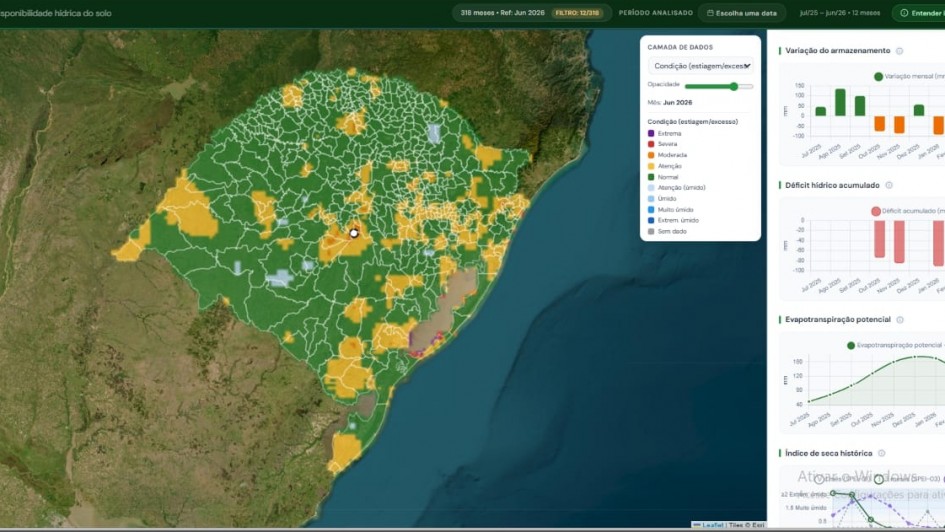Click the 'Déficit hídrico acumulado' section title
945x532 pixels.
tap(832, 185)
